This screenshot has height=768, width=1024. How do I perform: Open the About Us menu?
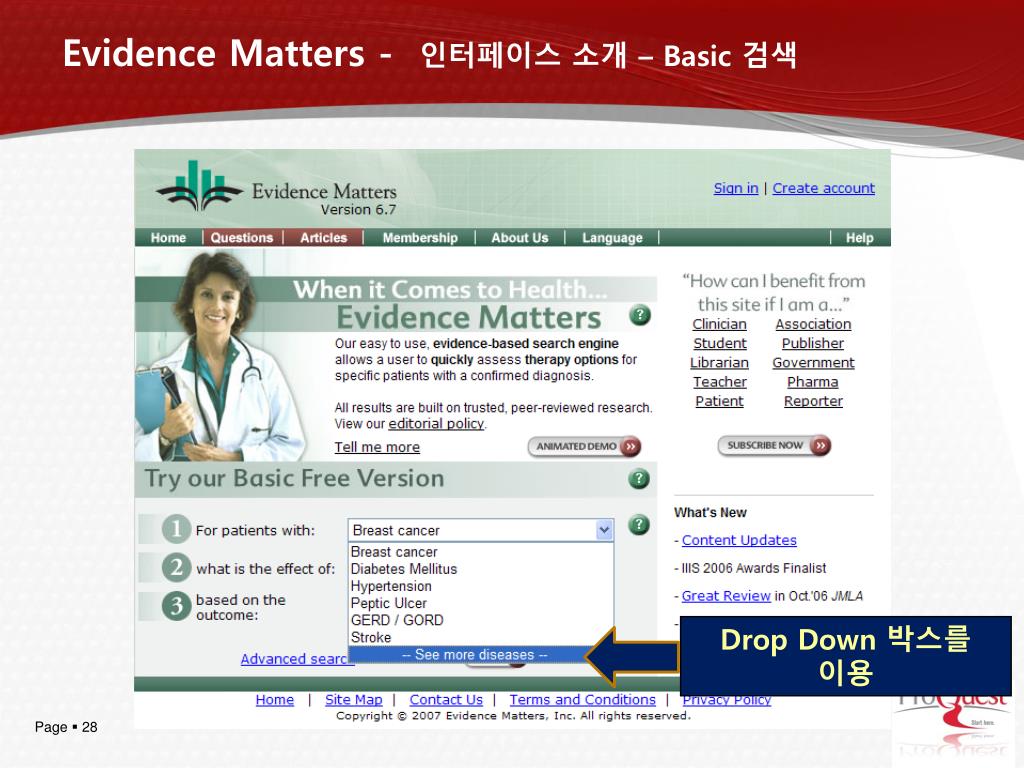click(520, 238)
